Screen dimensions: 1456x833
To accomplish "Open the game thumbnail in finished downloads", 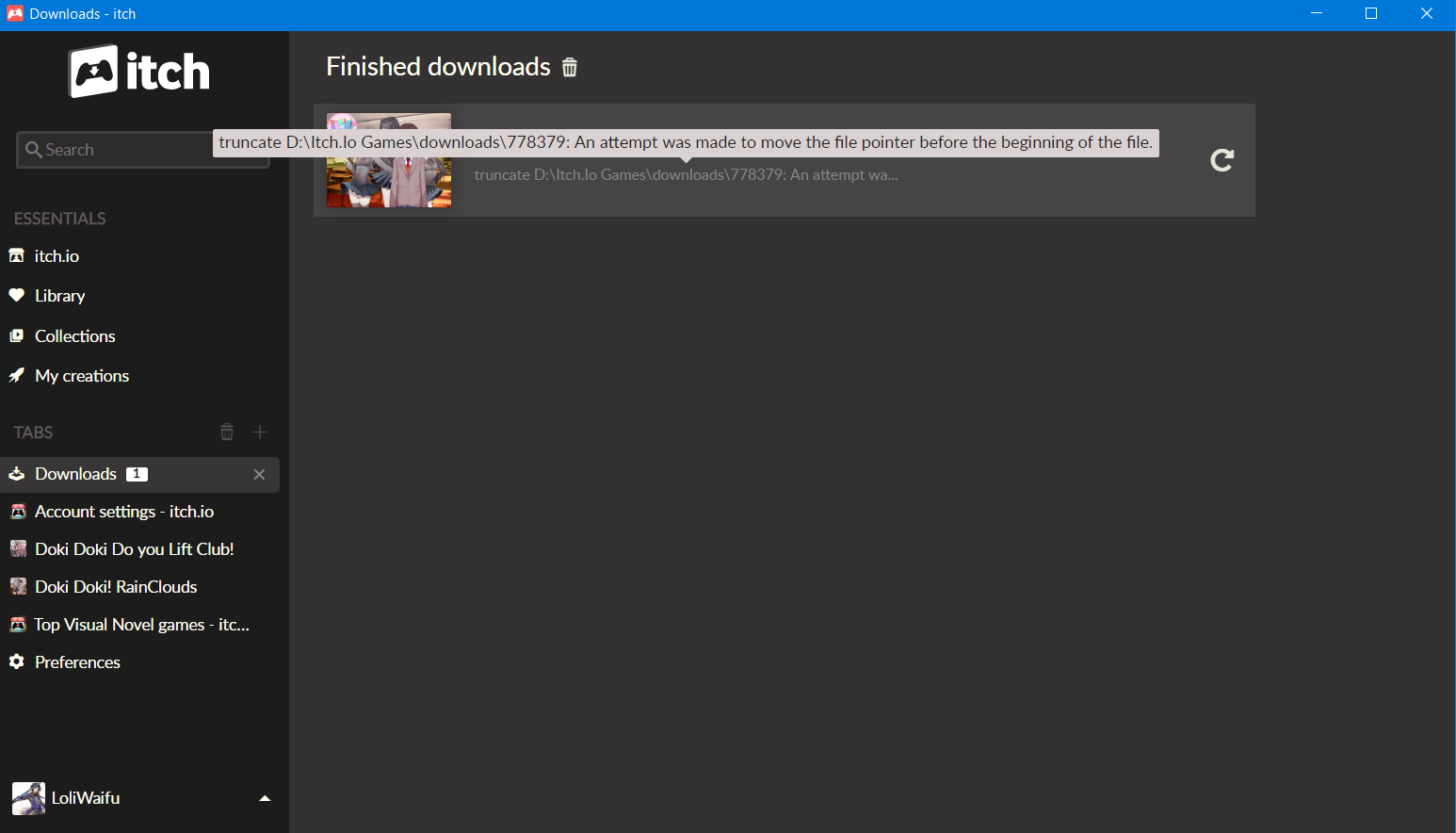I will coord(389,160).
